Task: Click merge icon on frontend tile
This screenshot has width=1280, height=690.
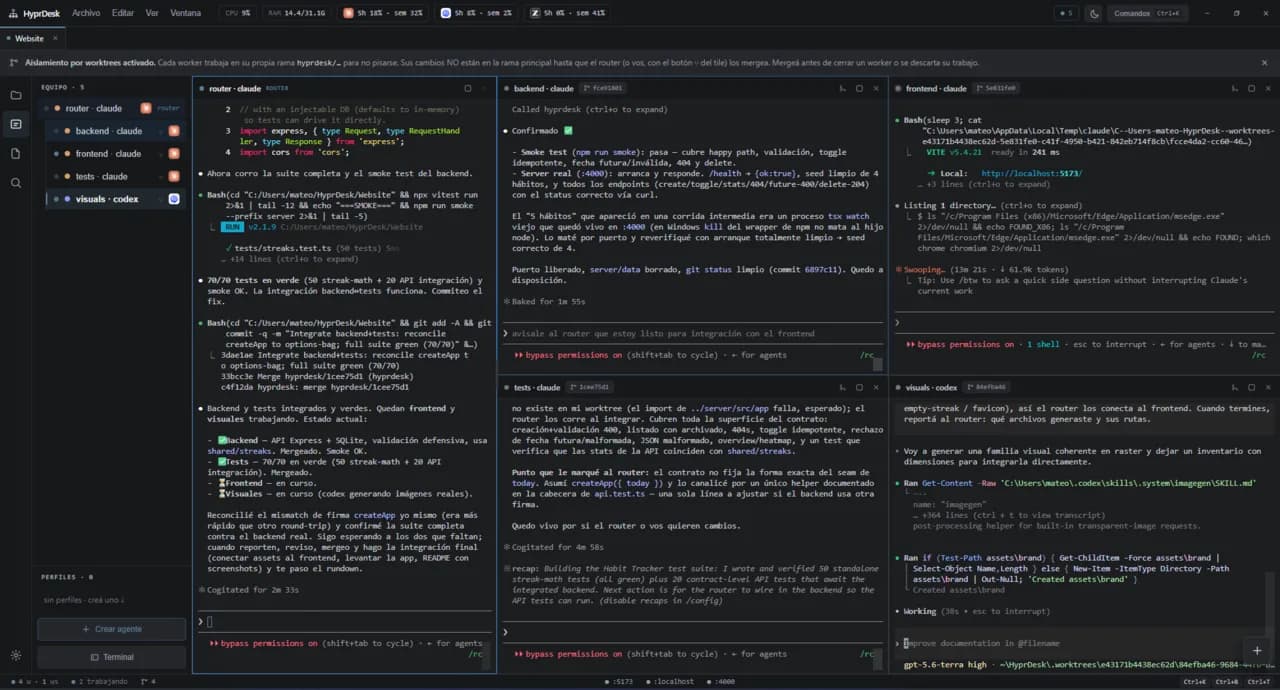Action: tap(1233, 88)
